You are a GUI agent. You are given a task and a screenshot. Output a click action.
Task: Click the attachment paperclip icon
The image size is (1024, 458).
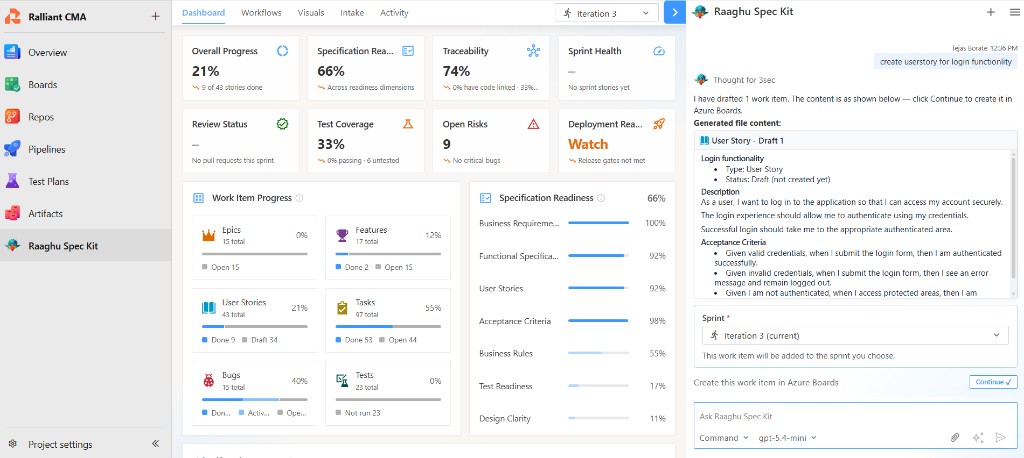955,438
